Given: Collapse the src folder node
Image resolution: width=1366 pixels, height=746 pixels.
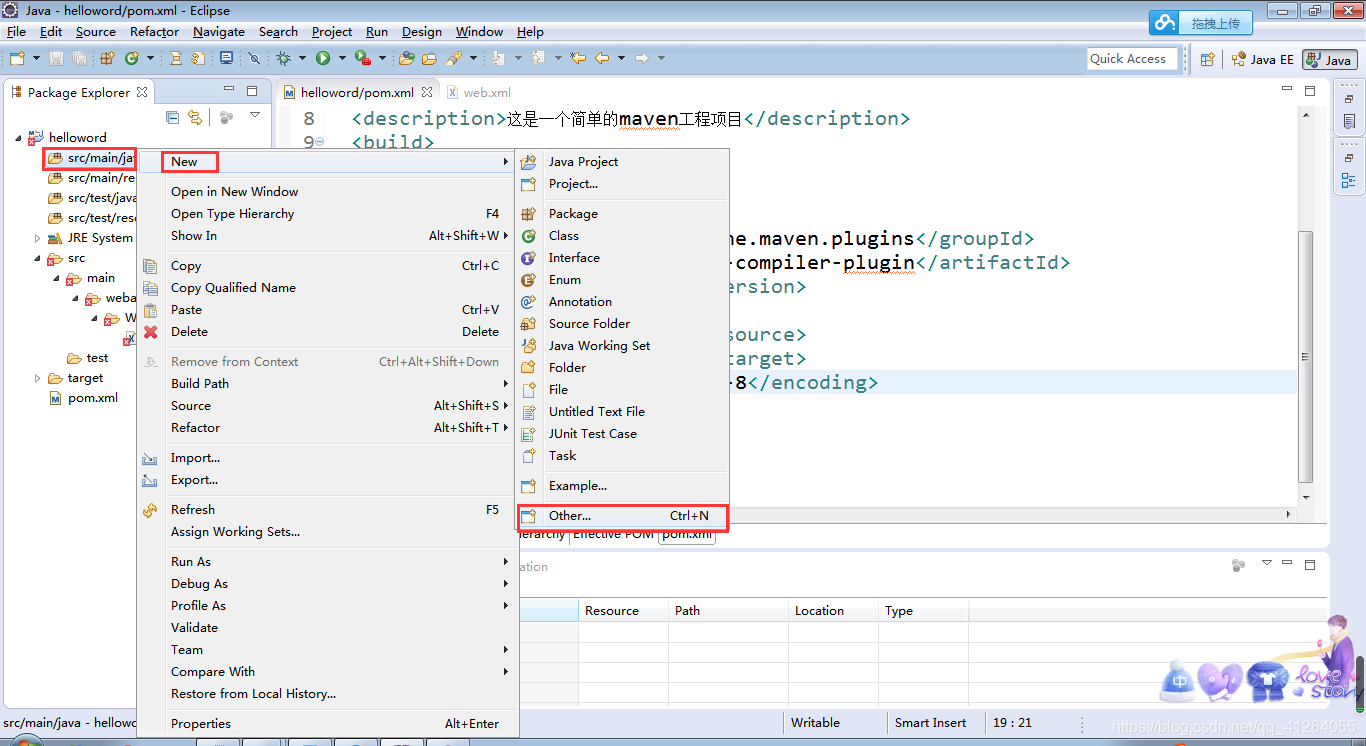Looking at the screenshot, I should (x=38, y=258).
